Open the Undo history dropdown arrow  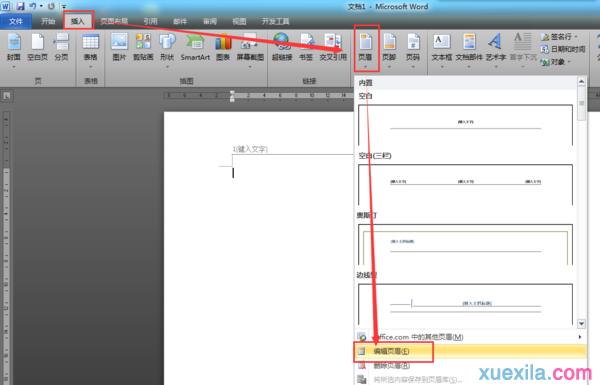point(41,6)
